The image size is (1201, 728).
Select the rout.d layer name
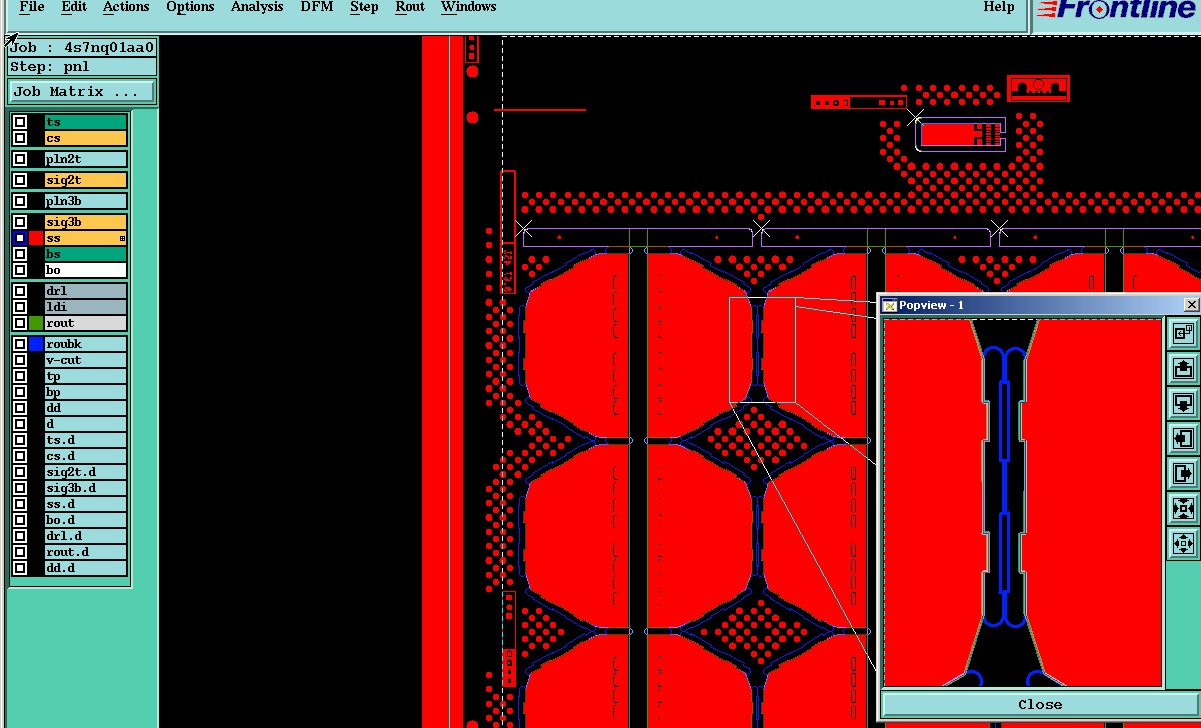pyautogui.click(x=86, y=552)
